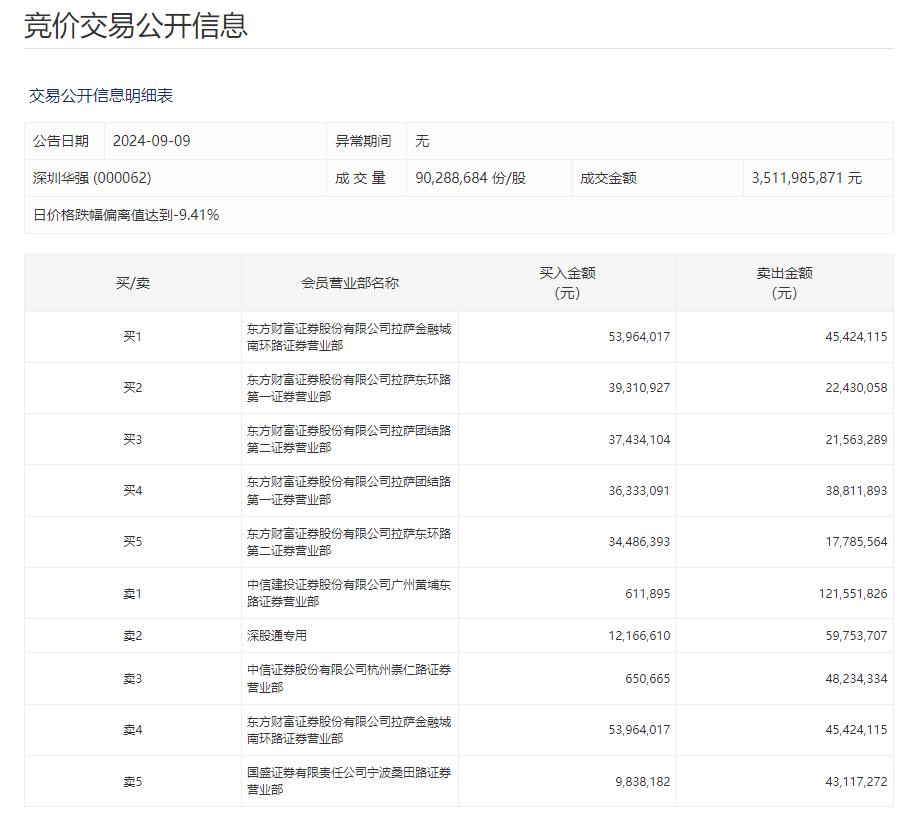Screen dimensions: 911x826
Task: Click the 竞价交易公开信息 page title
Action: (136, 25)
